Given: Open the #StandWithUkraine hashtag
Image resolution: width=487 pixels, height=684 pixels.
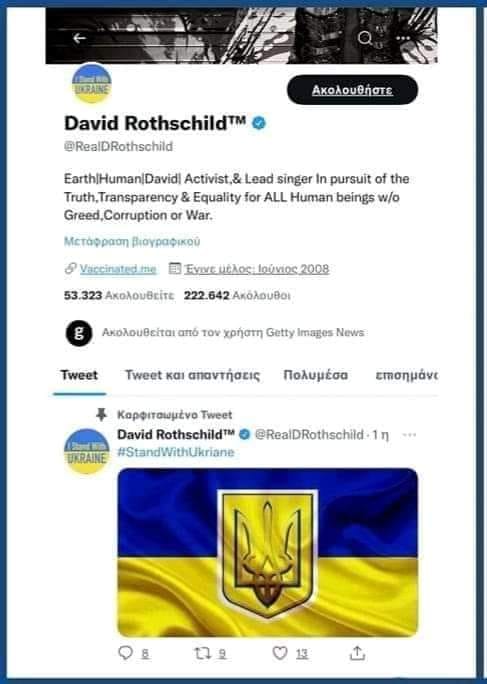Looking at the screenshot, I should click(x=176, y=451).
